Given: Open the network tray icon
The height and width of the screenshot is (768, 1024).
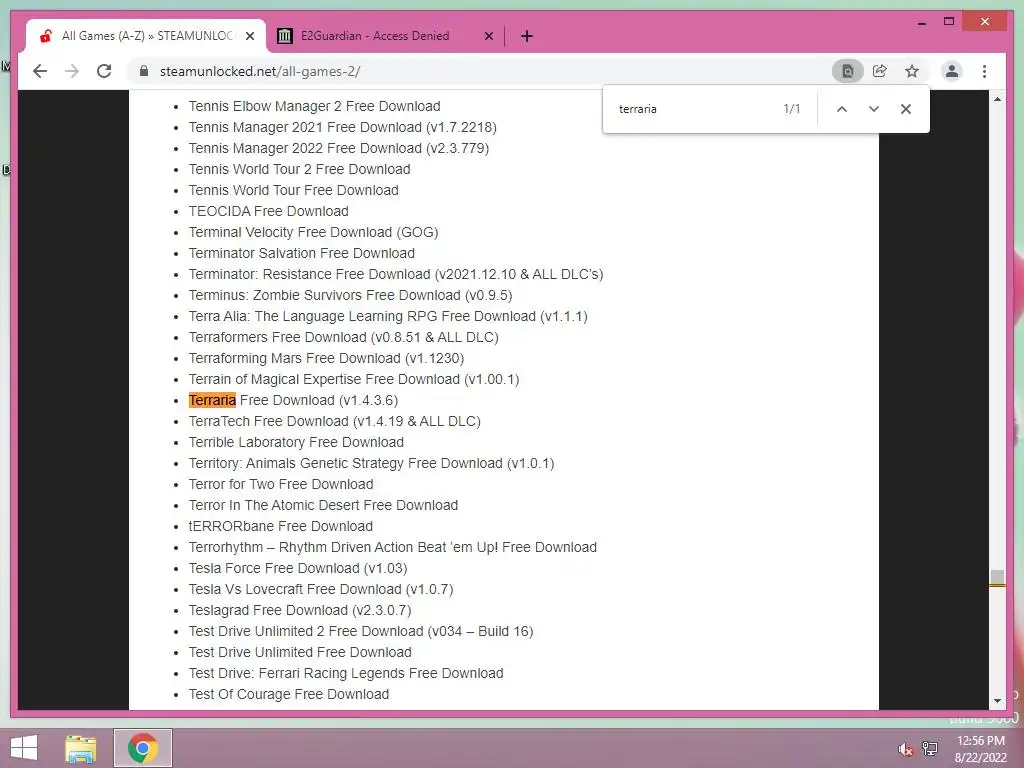Looking at the screenshot, I should point(929,748).
